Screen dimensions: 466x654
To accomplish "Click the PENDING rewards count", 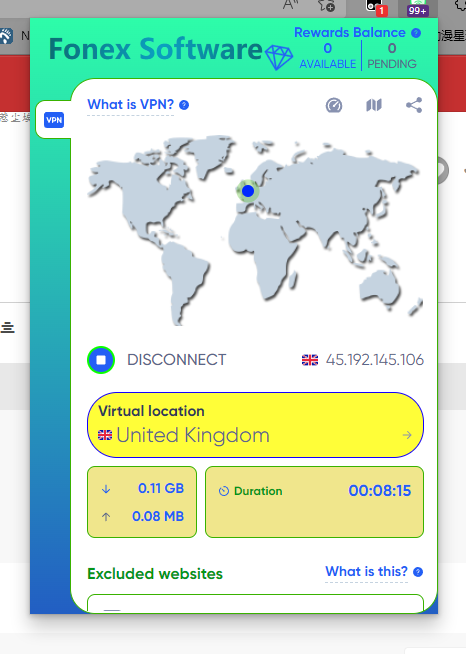I will pyautogui.click(x=392, y=48).
